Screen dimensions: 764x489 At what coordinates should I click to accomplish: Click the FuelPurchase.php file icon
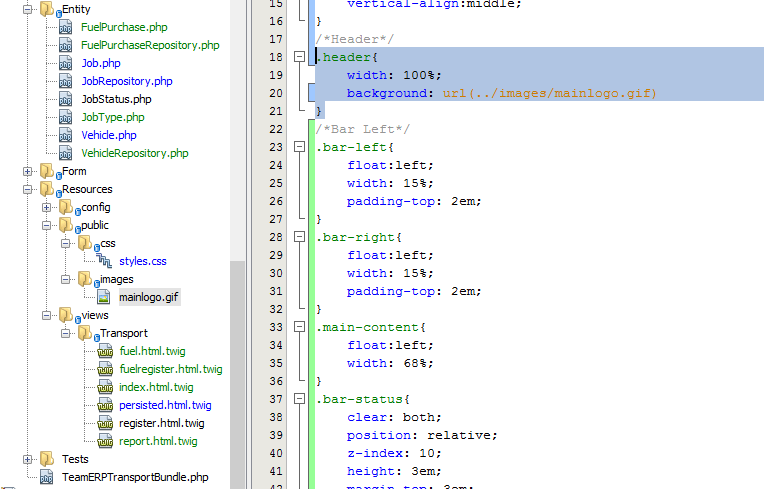(66, 27)
